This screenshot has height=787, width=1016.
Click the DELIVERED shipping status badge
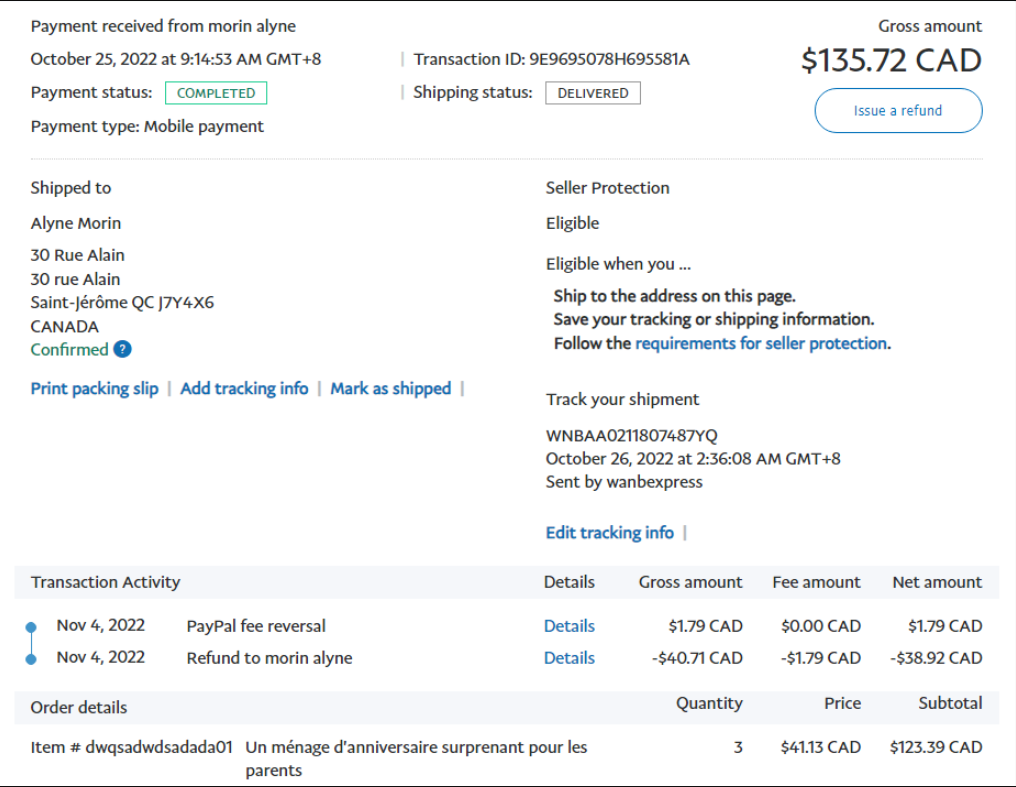pyautogui.click(x=592, y=93)
